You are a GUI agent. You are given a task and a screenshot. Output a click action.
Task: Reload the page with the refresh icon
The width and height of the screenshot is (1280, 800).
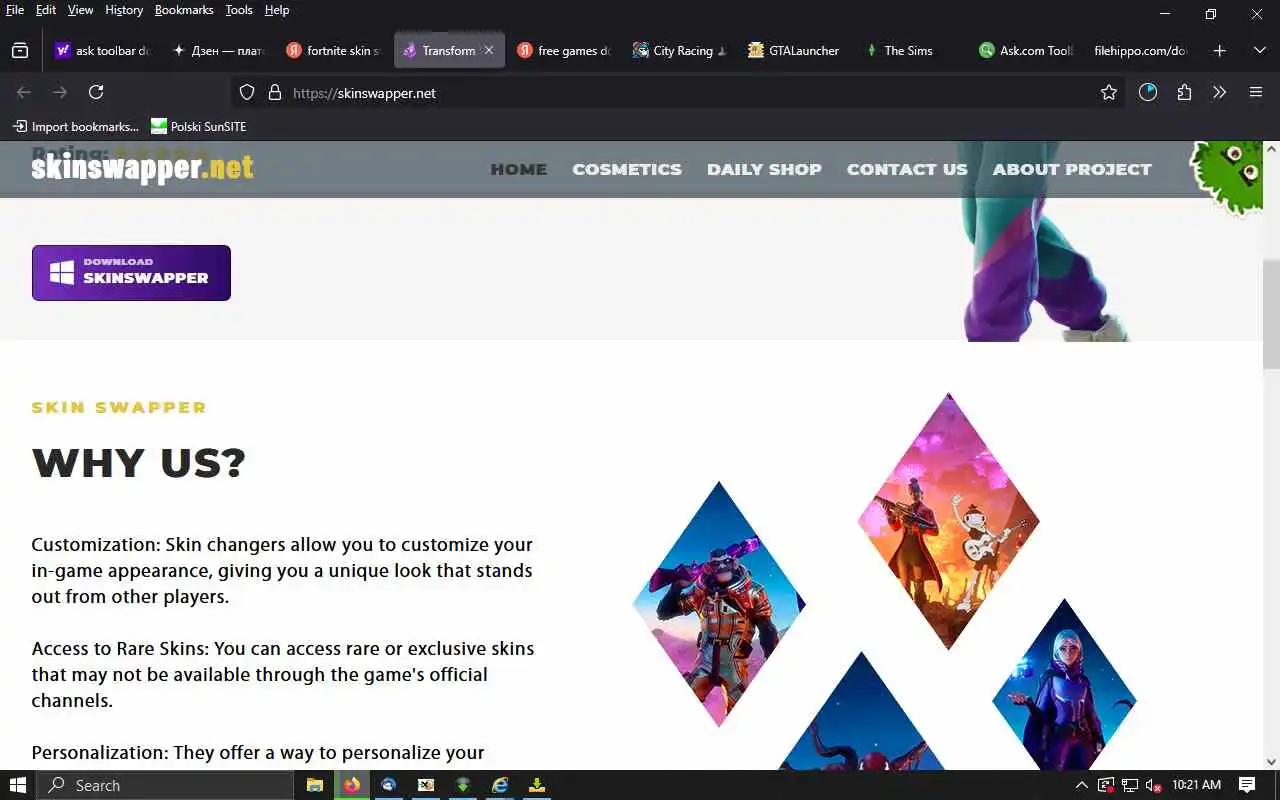pos(96,92)
